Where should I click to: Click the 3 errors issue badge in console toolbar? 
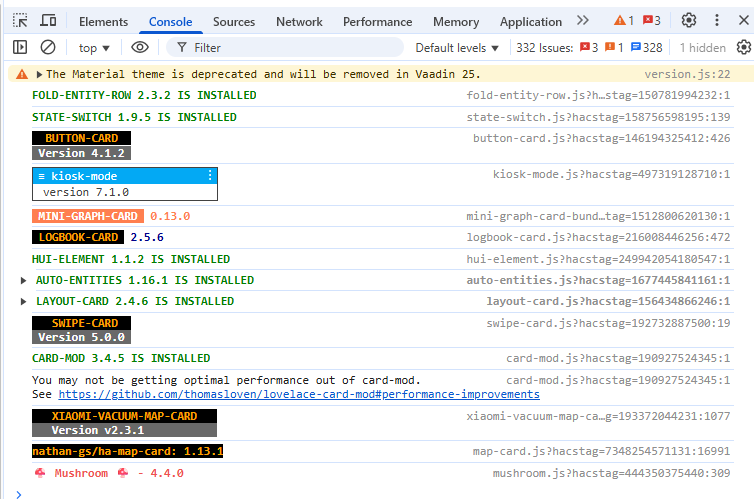click(589, 48)
